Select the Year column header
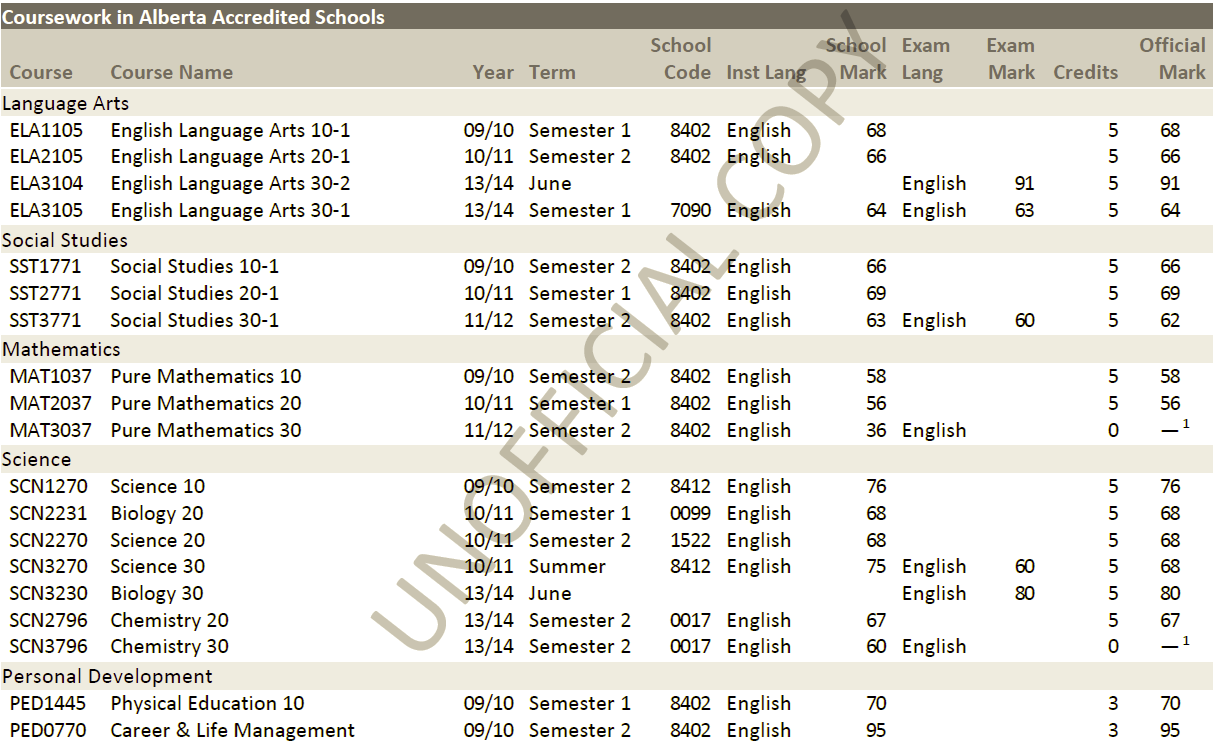This screenshot has width=1213, height=745. (493, 73)
